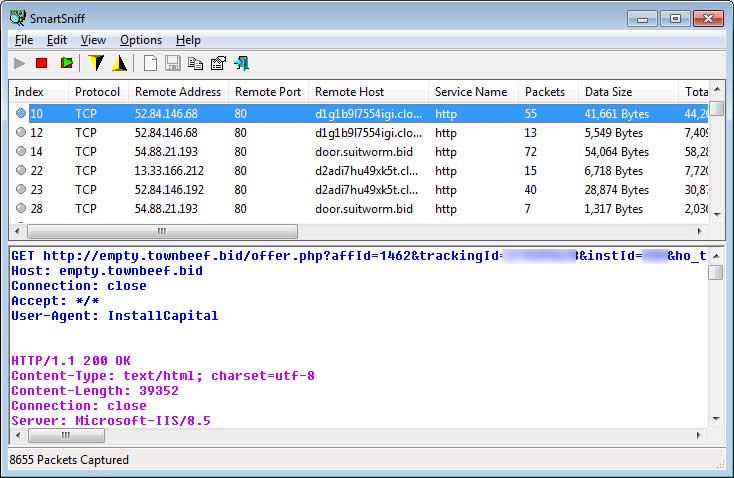
Task: Click the status circle icon of row 12
Action: 21,132
